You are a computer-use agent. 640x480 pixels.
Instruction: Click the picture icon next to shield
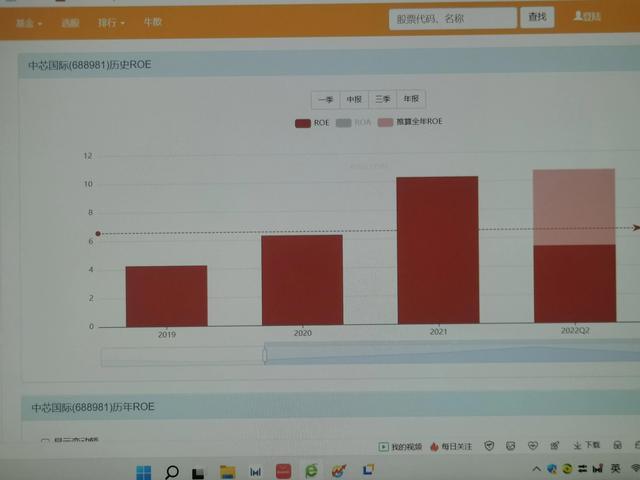coord(511,446)
